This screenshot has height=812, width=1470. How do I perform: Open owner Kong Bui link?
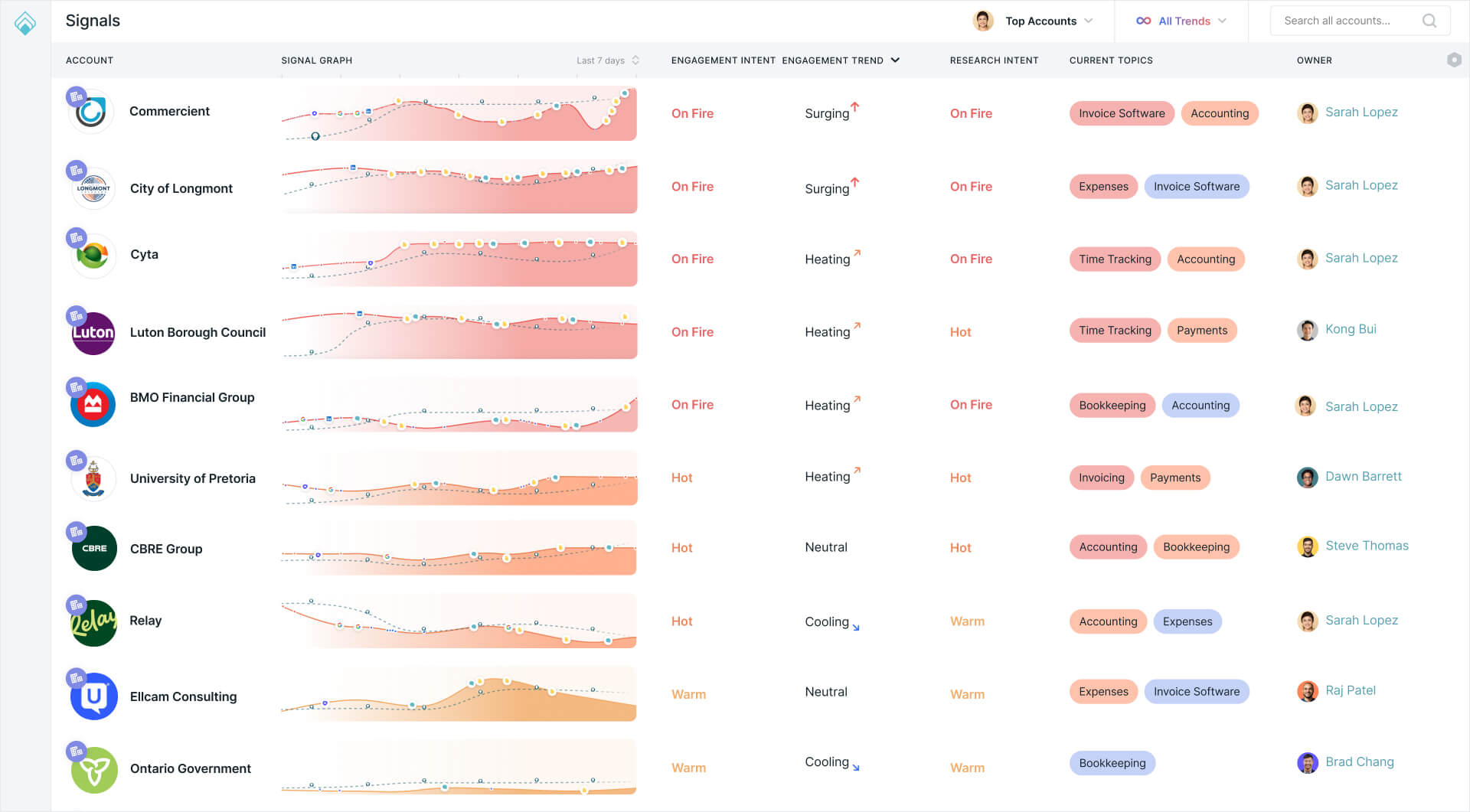pos(1351,329)
